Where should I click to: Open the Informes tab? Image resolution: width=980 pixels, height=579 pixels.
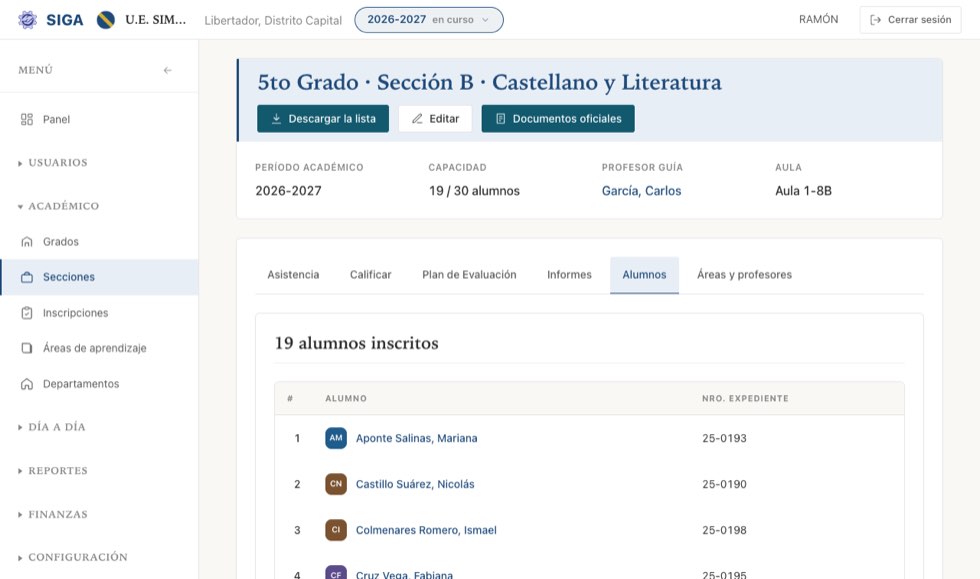point(569,274)
